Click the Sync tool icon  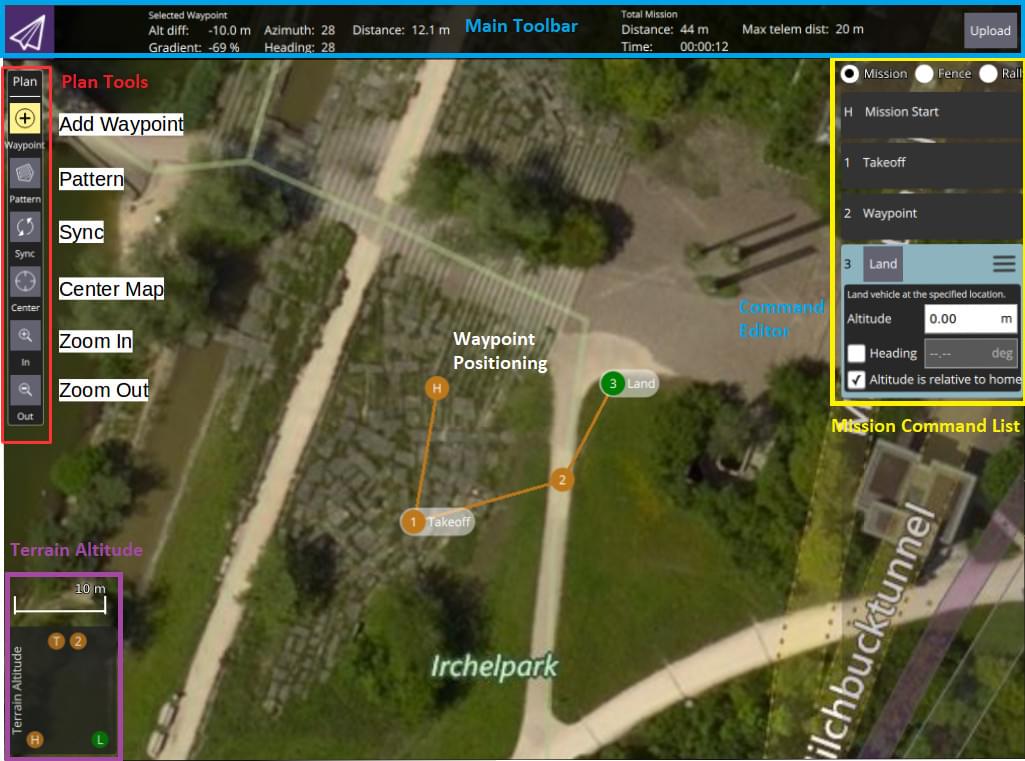(x=25, y=227)
